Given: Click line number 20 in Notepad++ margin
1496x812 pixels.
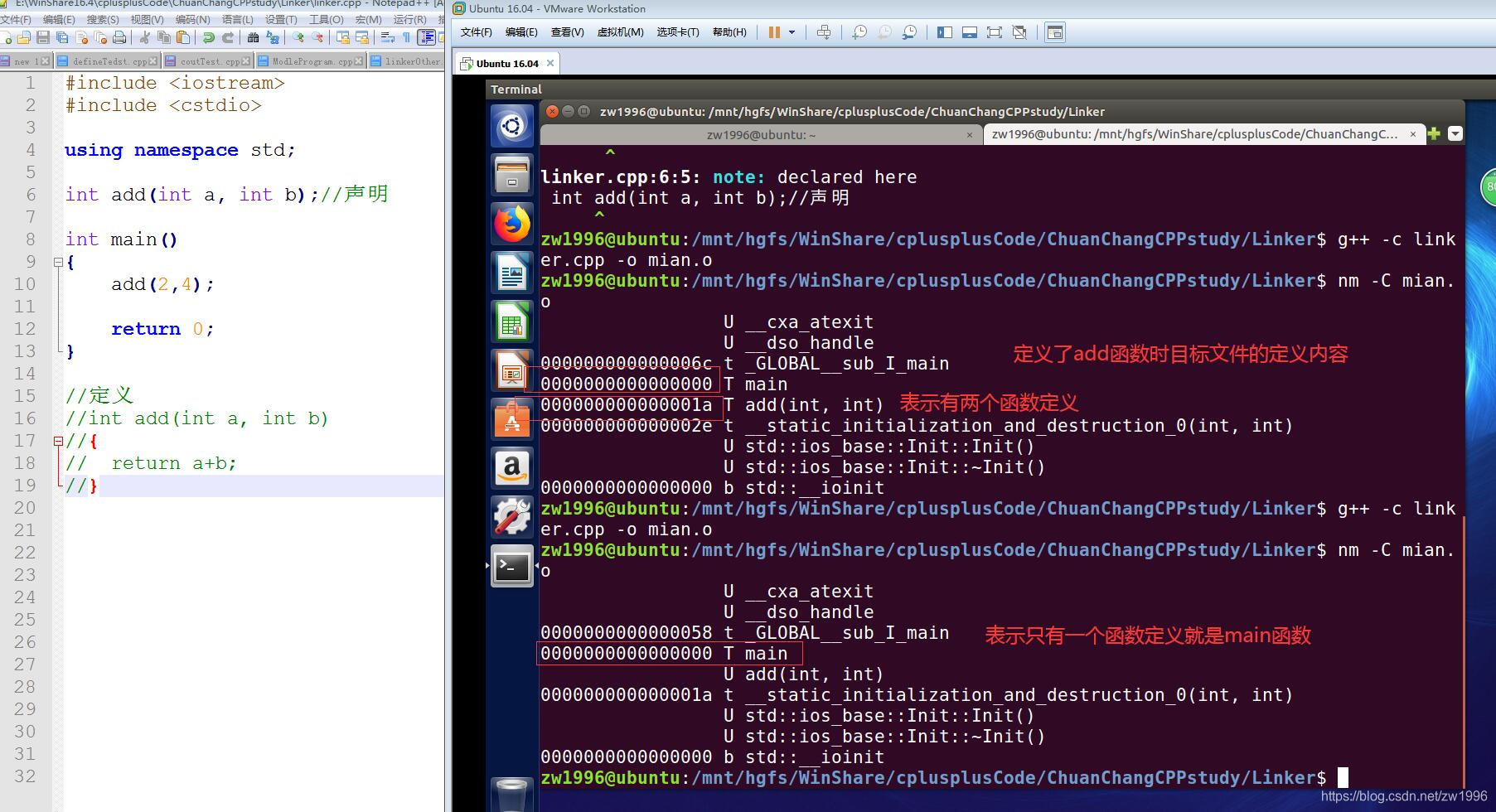Looking at the screenshot, I should tap(25, 508).
